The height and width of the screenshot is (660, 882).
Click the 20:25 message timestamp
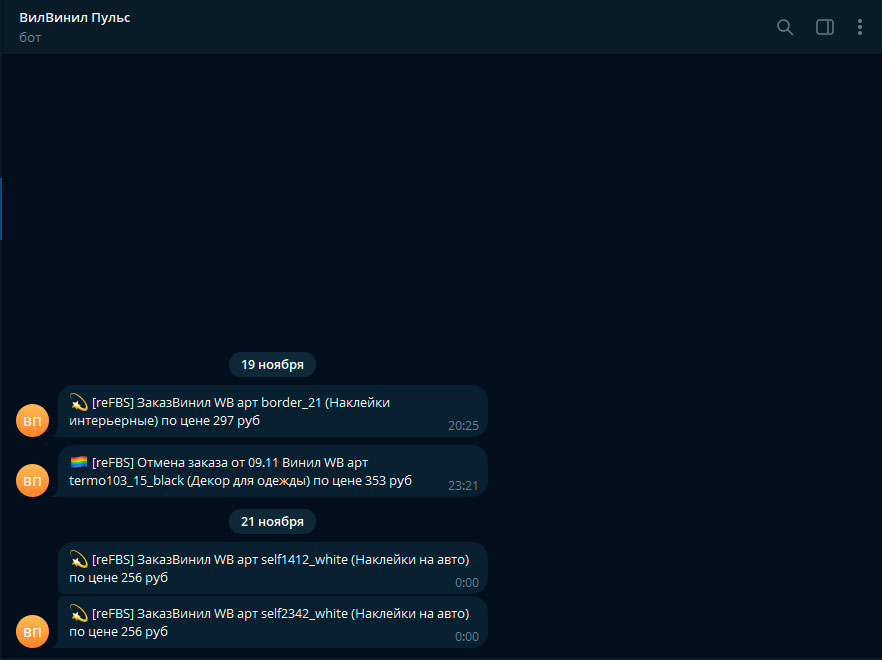pyautogui.click(x=463, y=425)
